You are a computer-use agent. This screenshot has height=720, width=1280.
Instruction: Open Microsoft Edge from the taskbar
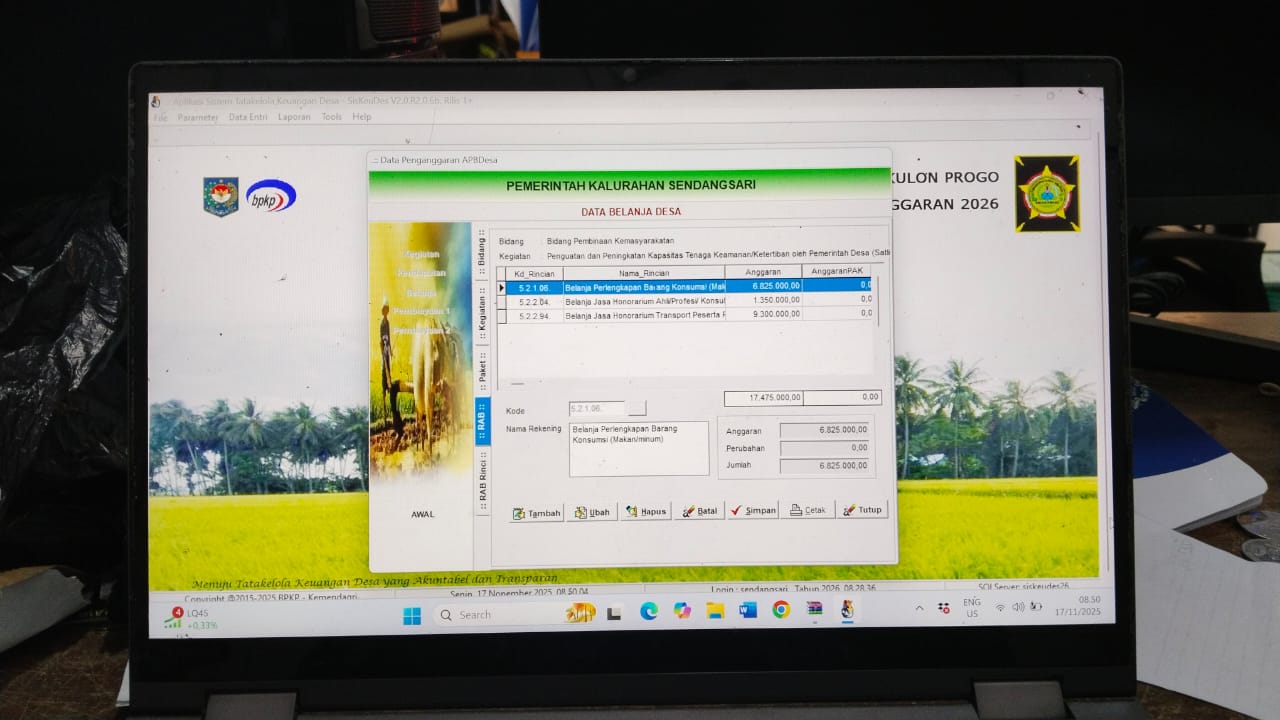(x=649, y=612)
